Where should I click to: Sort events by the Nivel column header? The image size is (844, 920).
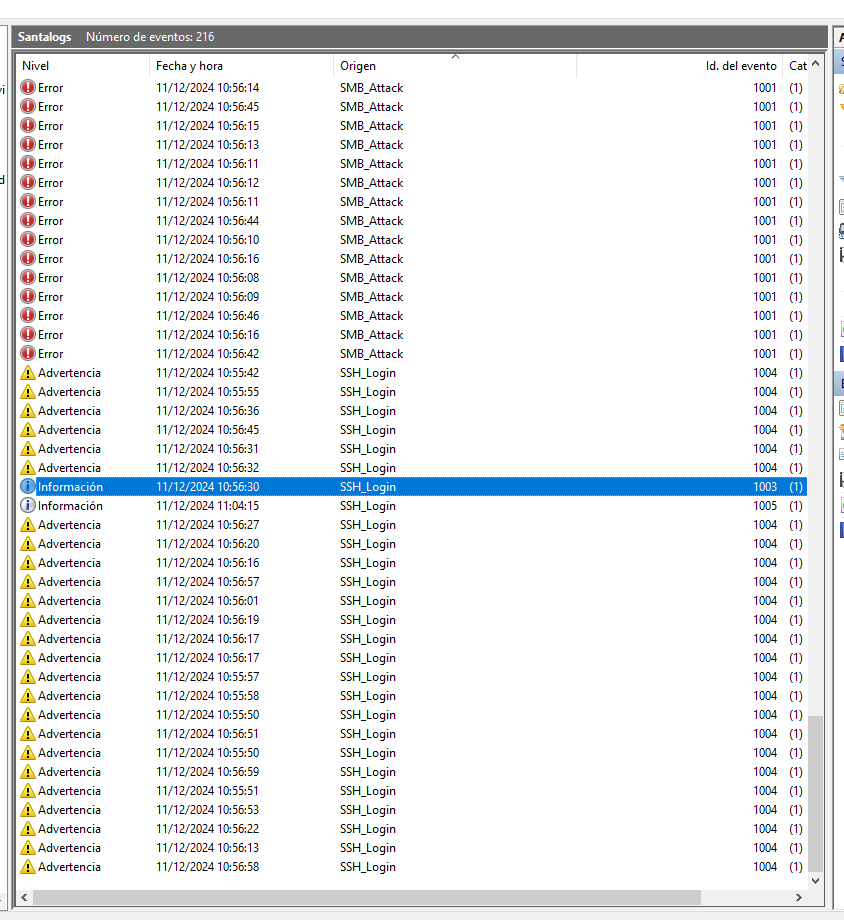[83, 66]
